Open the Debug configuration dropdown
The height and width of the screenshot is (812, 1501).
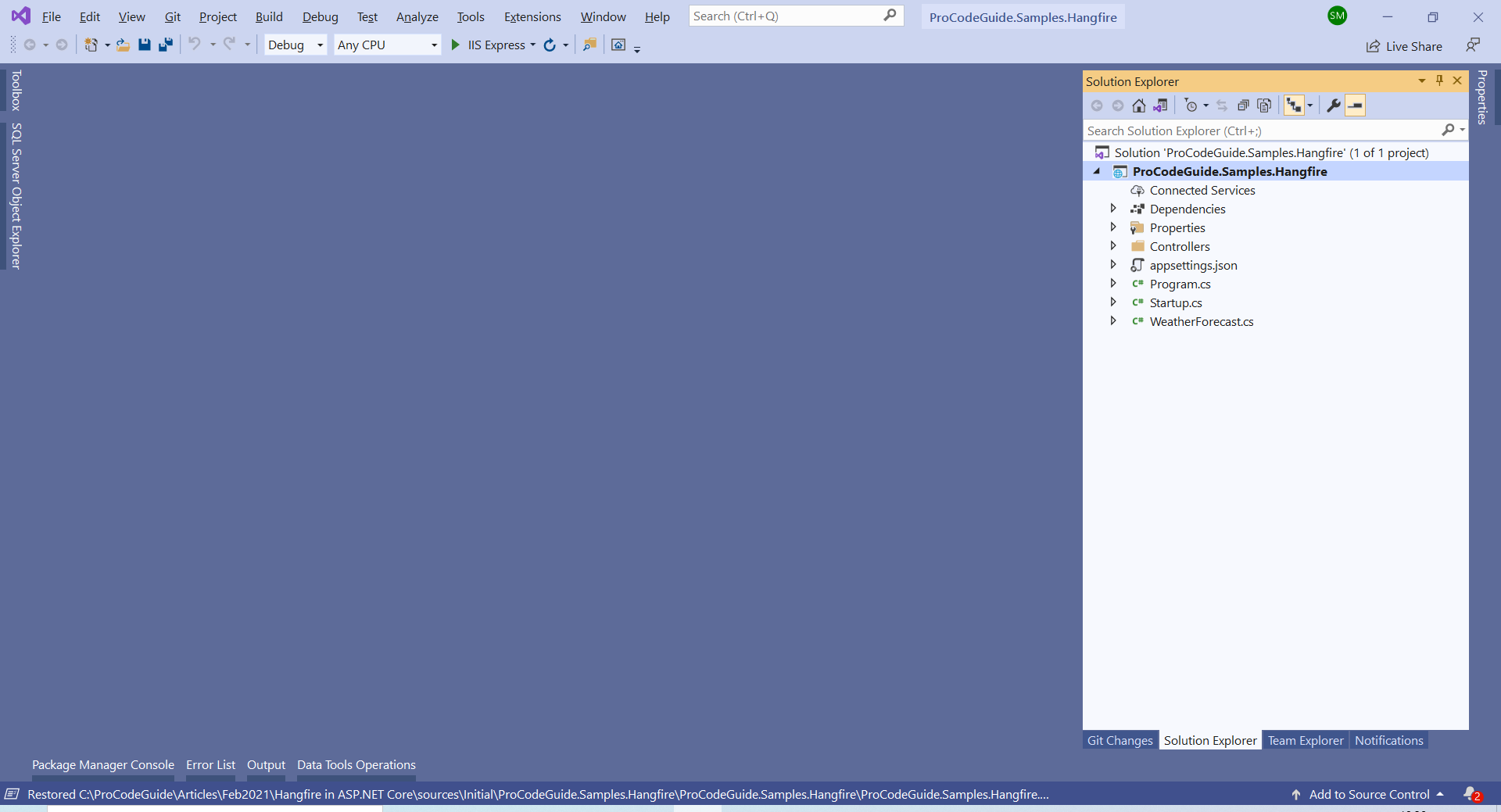coord(295,45)
